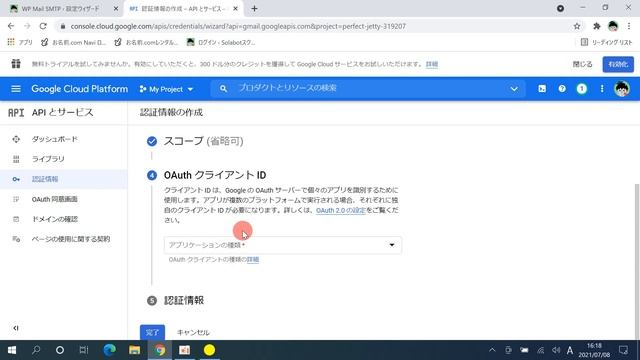Click the 有効化 button in the banner

(x=618, y=64)
